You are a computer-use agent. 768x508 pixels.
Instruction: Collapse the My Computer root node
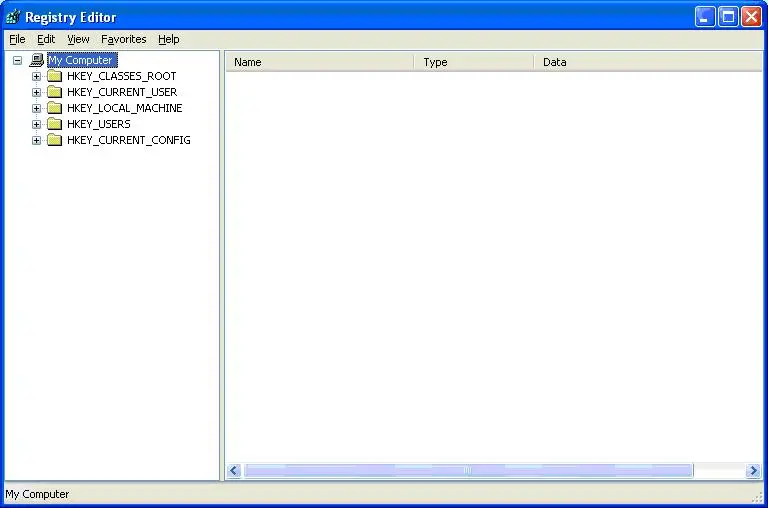[x=17, y=60]
